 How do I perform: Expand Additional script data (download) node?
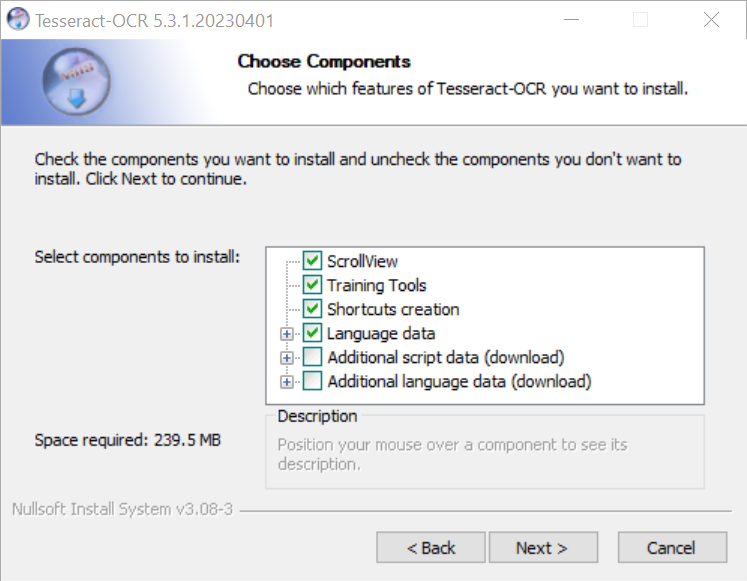point(287,358)
